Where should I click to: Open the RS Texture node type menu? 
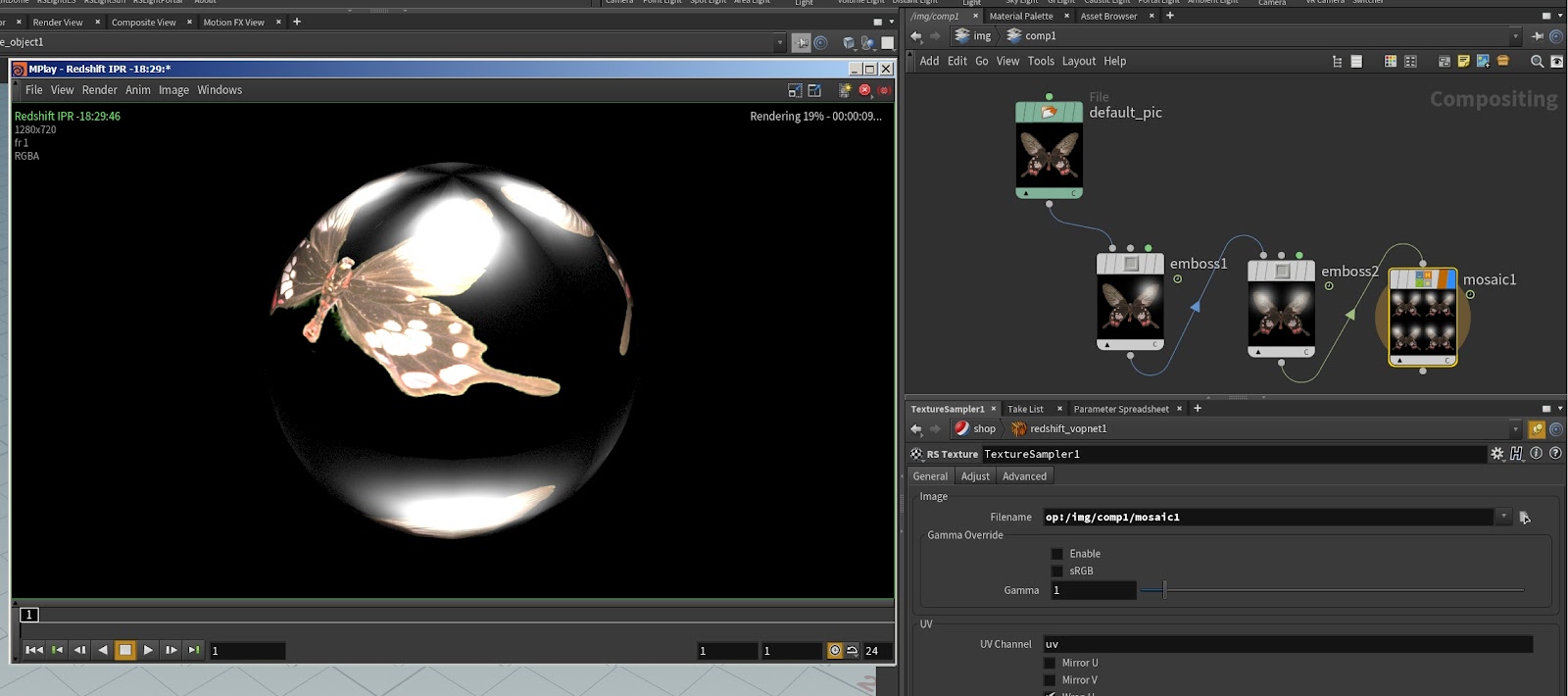[916, 454]
